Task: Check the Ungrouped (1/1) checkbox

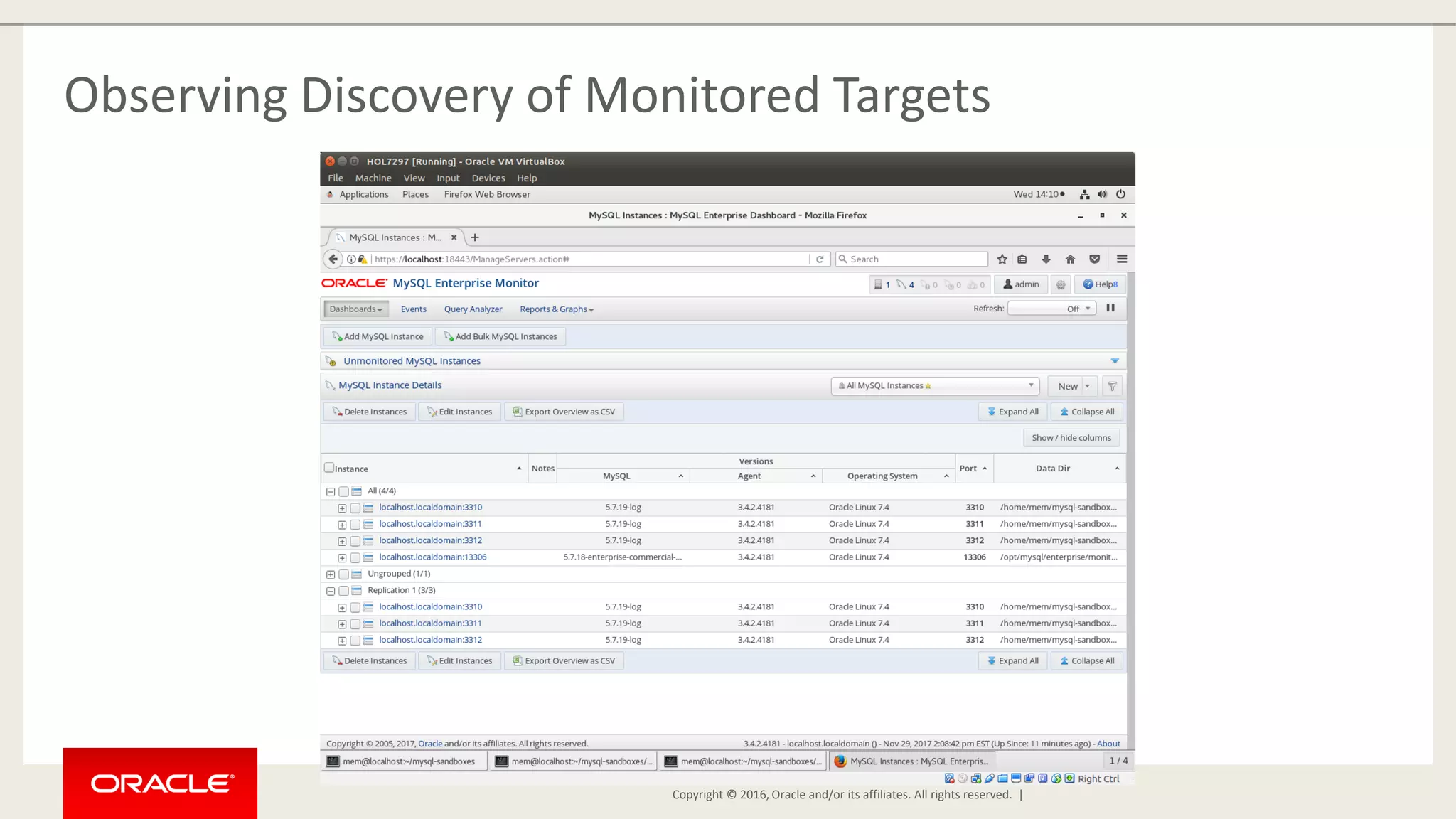Action: (343, 574)
